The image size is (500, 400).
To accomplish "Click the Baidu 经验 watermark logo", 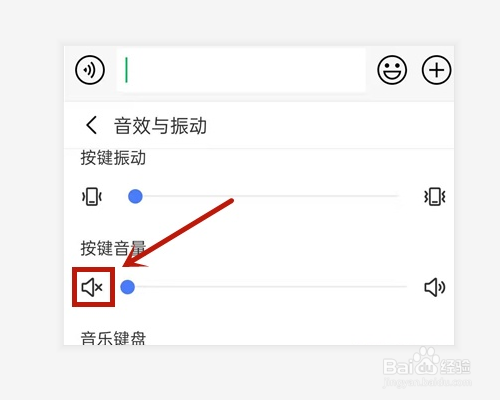I will [x=427, y=366].
